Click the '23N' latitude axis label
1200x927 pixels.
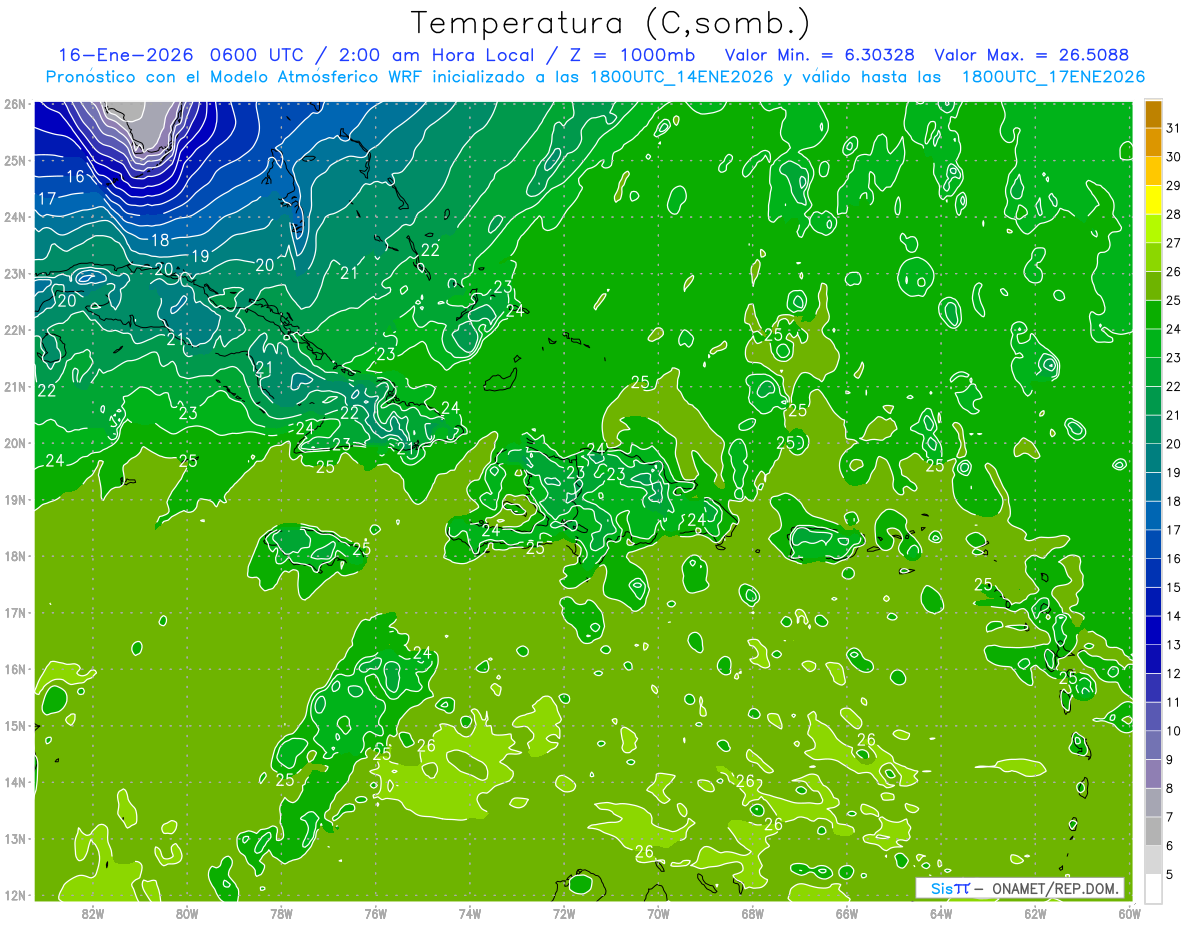15,273
